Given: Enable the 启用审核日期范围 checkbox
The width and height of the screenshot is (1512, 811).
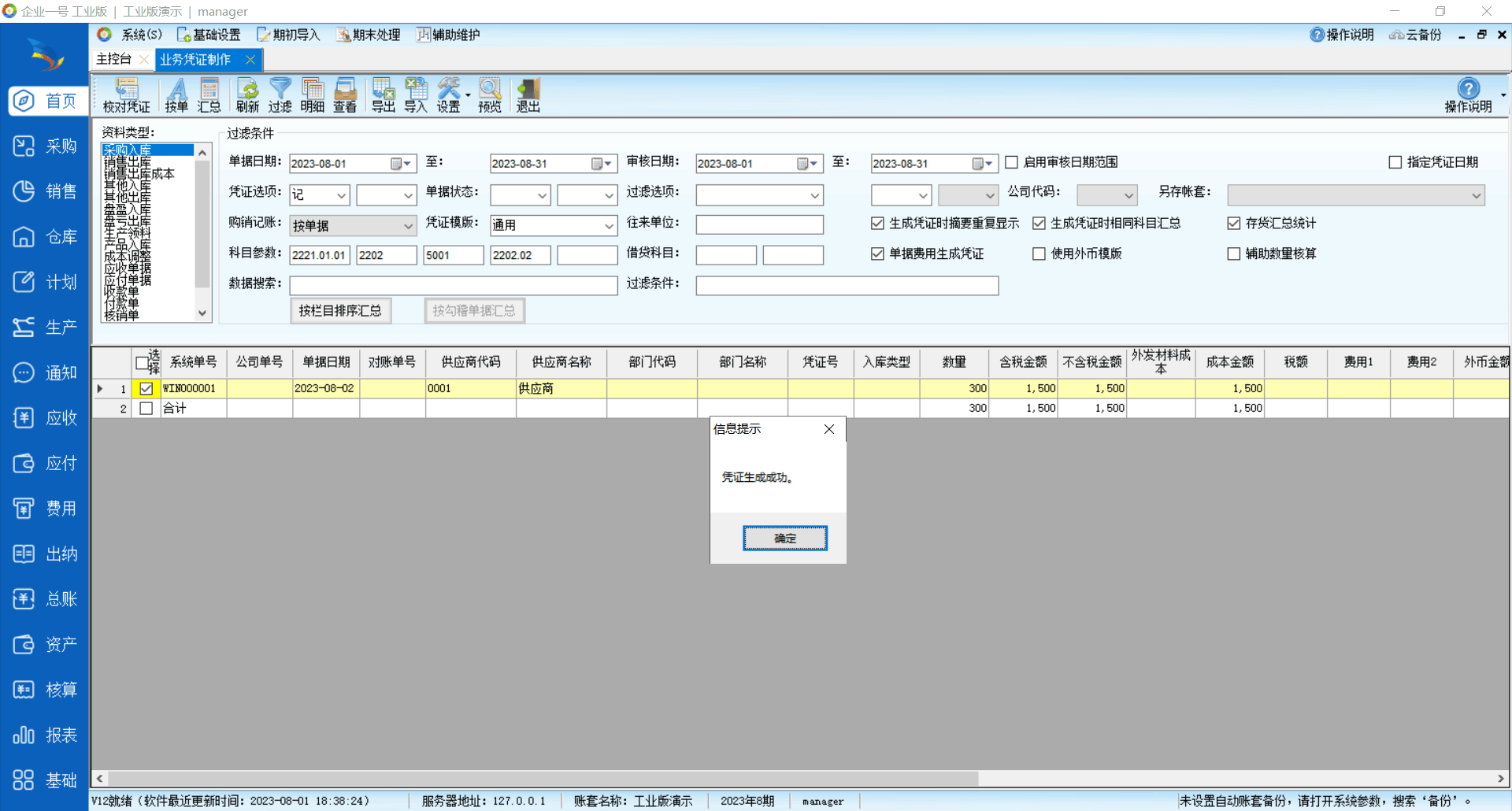Looking at the screenshot, I should point(1012,162).
